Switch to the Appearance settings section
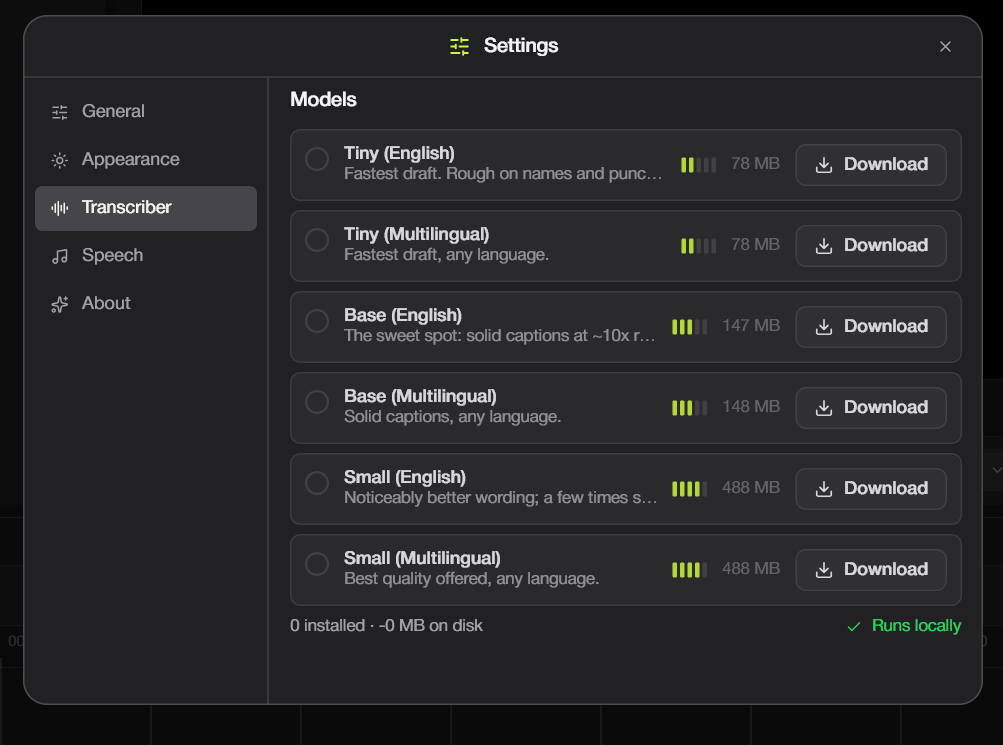This screenshot has height=745, width=1003. [146, 160]
